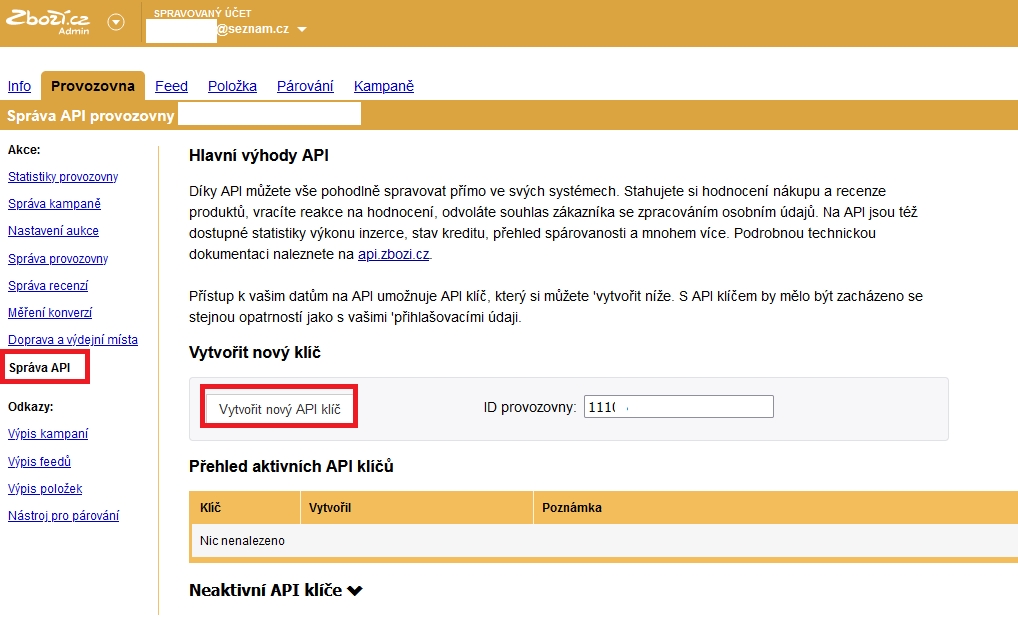
Task: Open the Výpis feedů link
Action: point(39,462)
